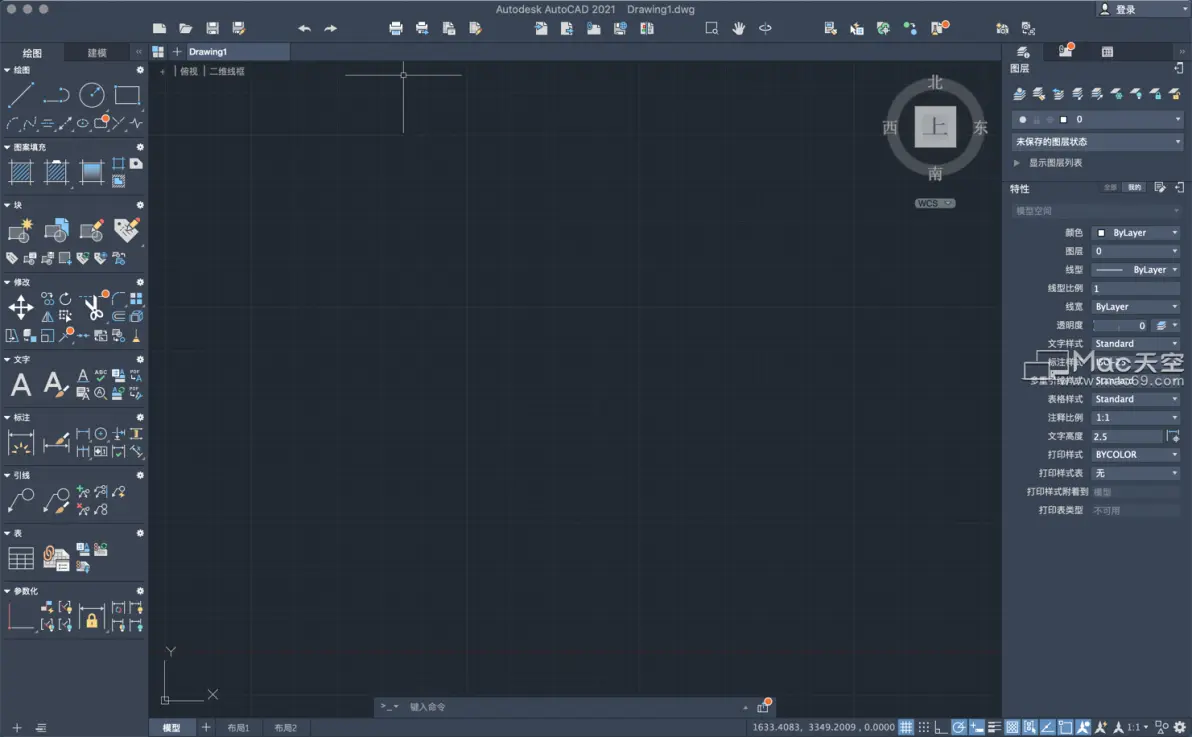Collapse the 绘图 section

pyautogui.click(x=7, y=70)
